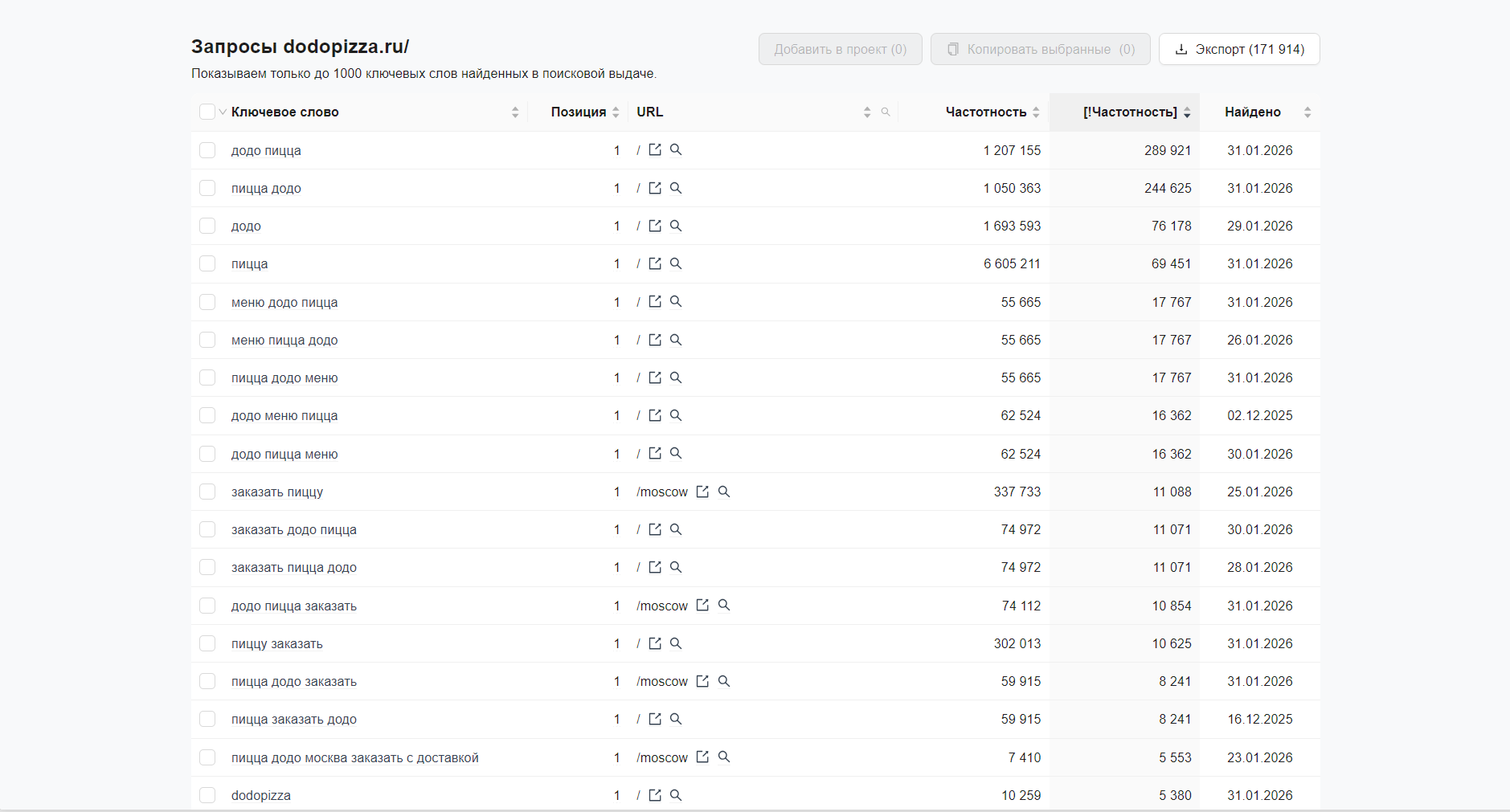Expand the dropdown arrow beside select-all checkbox

pos(223,112)
